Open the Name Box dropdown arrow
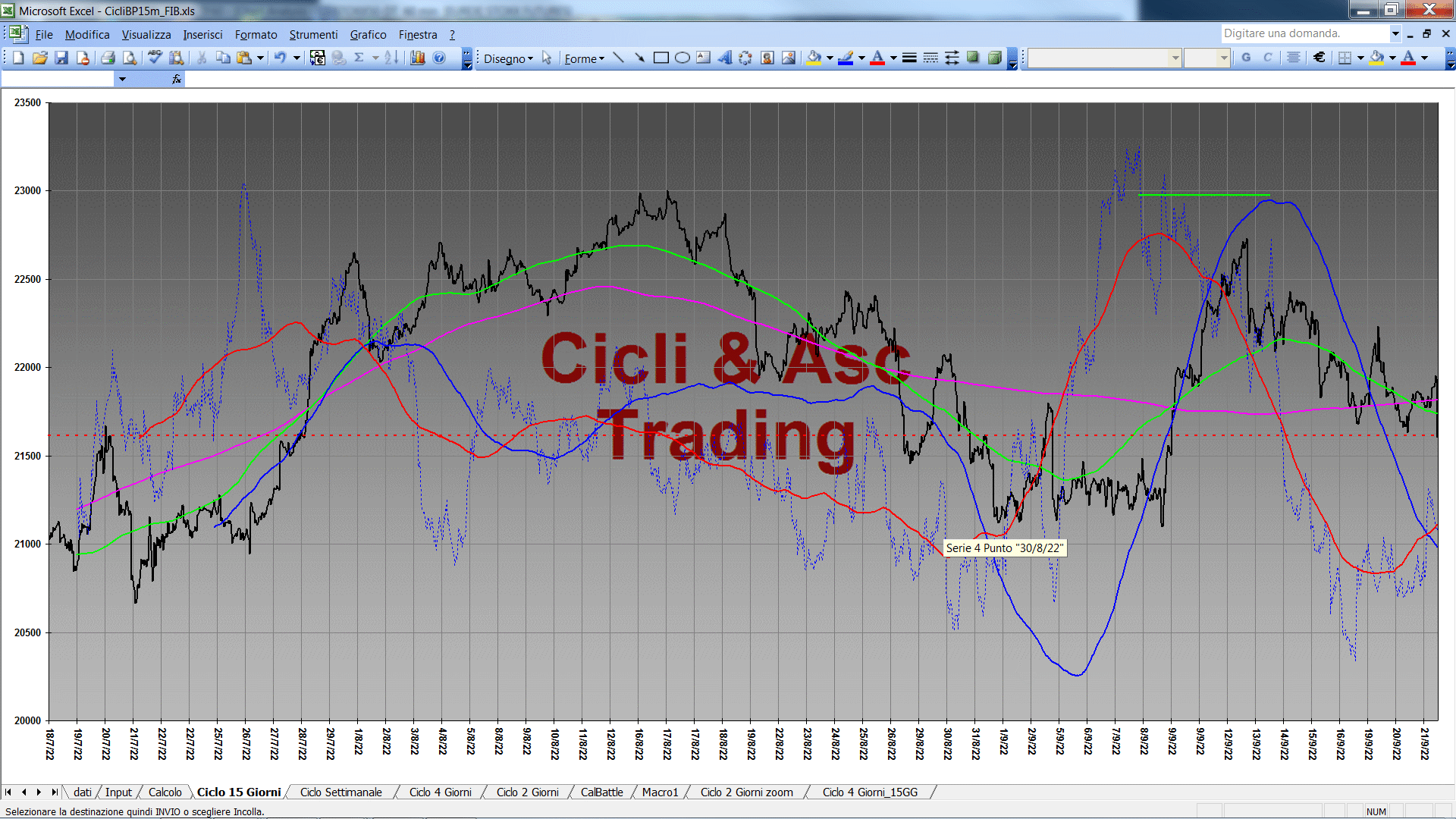This screenshot has height=819, width=1456. point(122,79)
